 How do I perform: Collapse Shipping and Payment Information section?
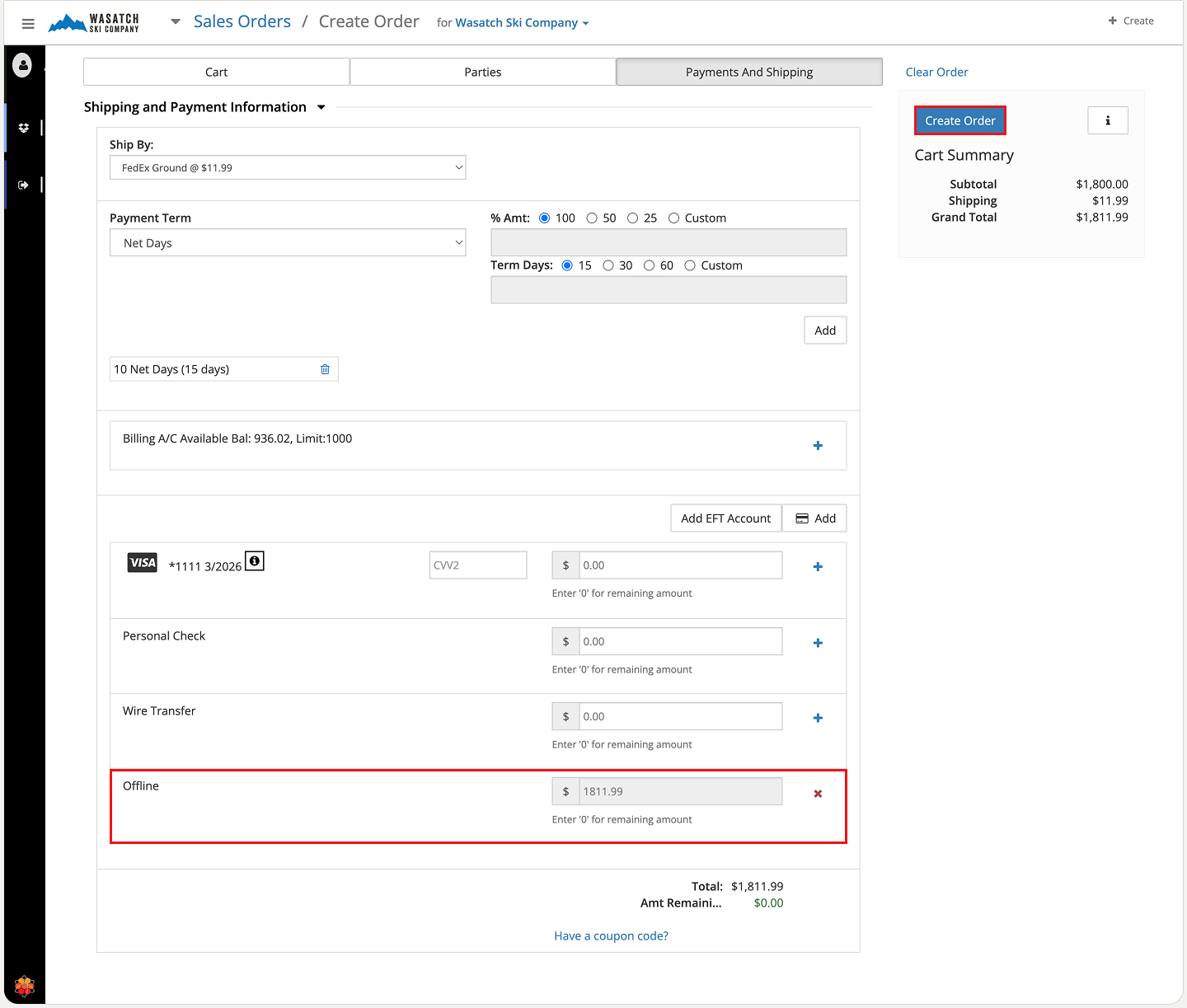coord(321,107)
